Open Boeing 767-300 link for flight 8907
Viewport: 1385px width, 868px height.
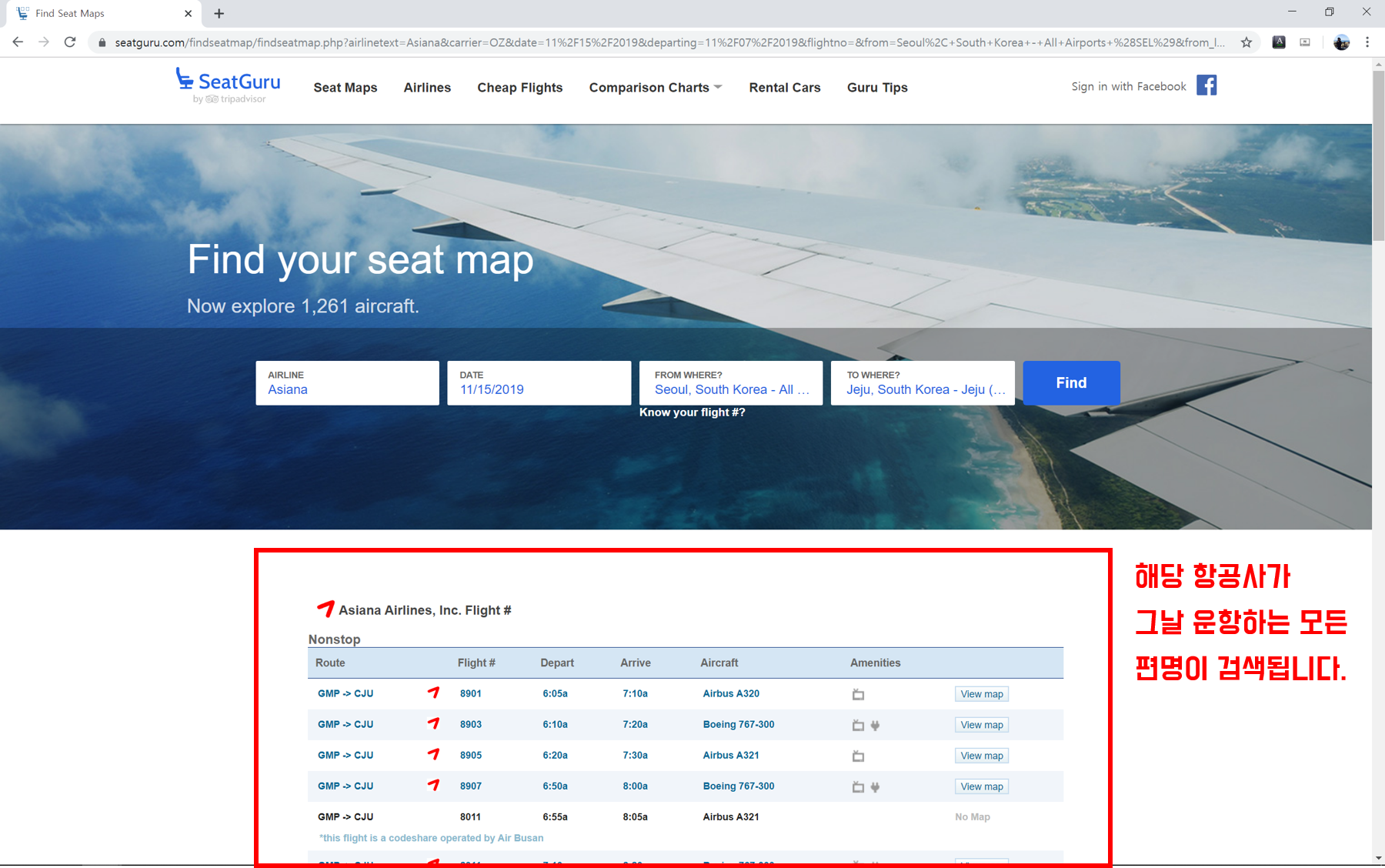(739, 786)
